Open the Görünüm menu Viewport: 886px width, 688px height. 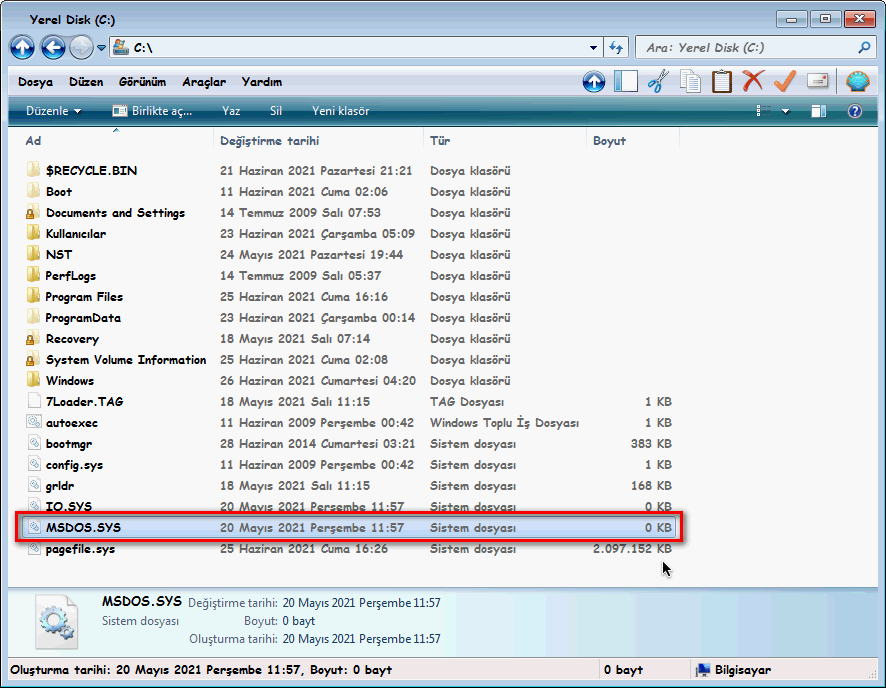tap(142, 82)
